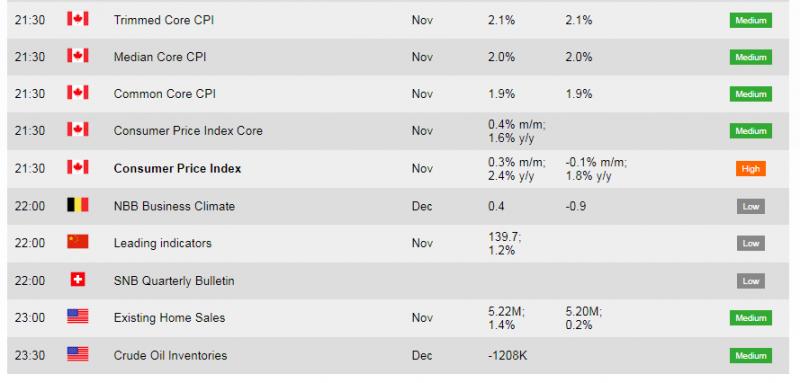The image size is (800, 383).
Task: Open the Existing Home Sales event
Action: pyautogui.click(x=169, y=318)
